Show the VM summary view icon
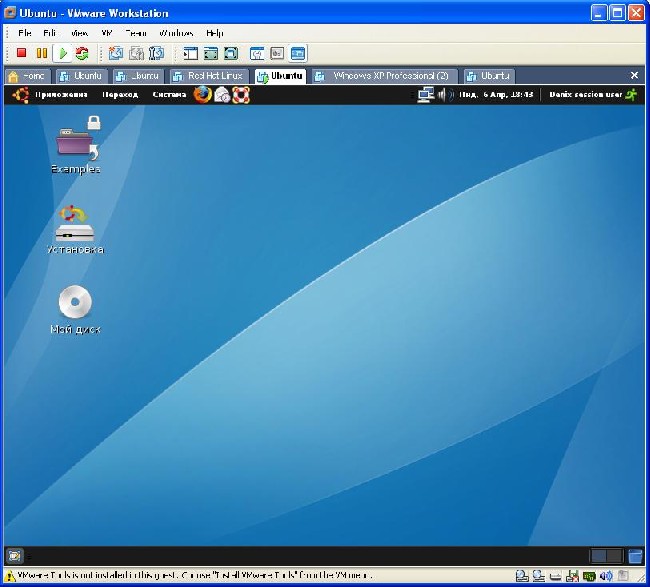This screenshot has width=650, height=587. pyautogui.click(x=257, y=53)
